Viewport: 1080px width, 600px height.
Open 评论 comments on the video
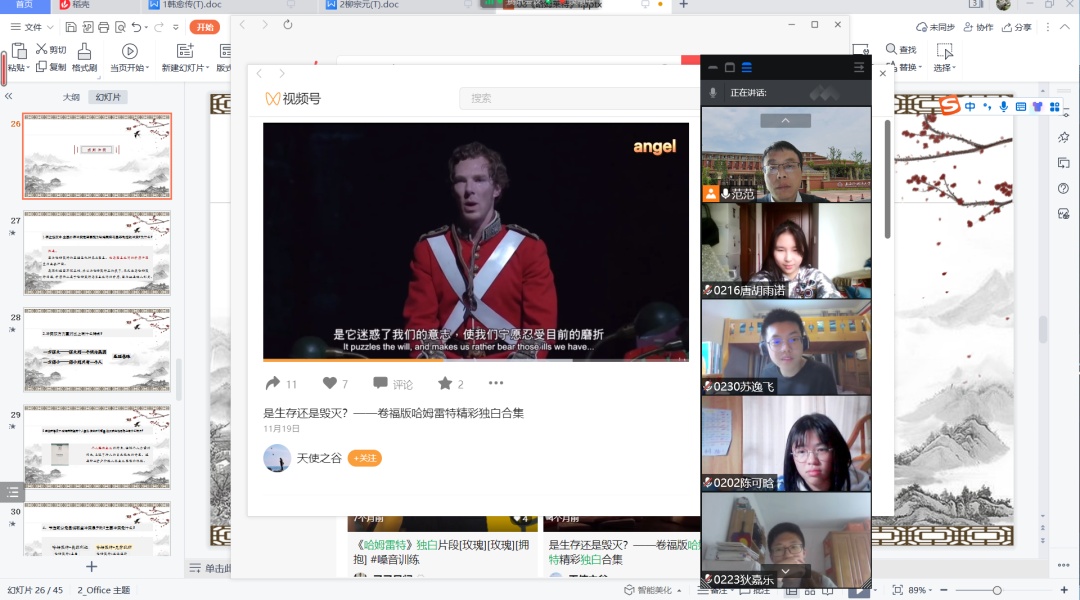(x=393, y=384)
